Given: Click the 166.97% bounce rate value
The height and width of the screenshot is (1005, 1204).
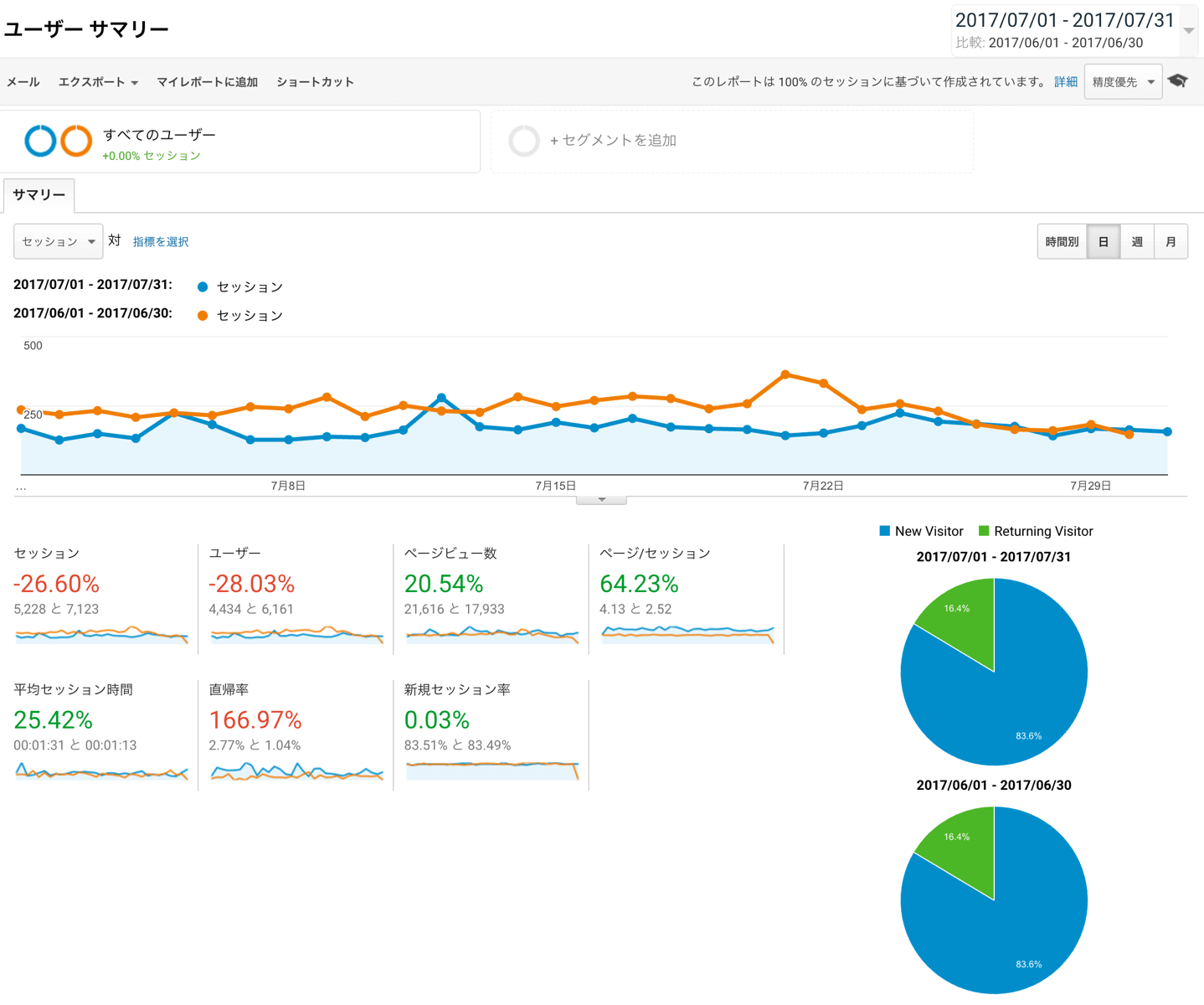Looking at the screenshot, I should tap(255, 720).
